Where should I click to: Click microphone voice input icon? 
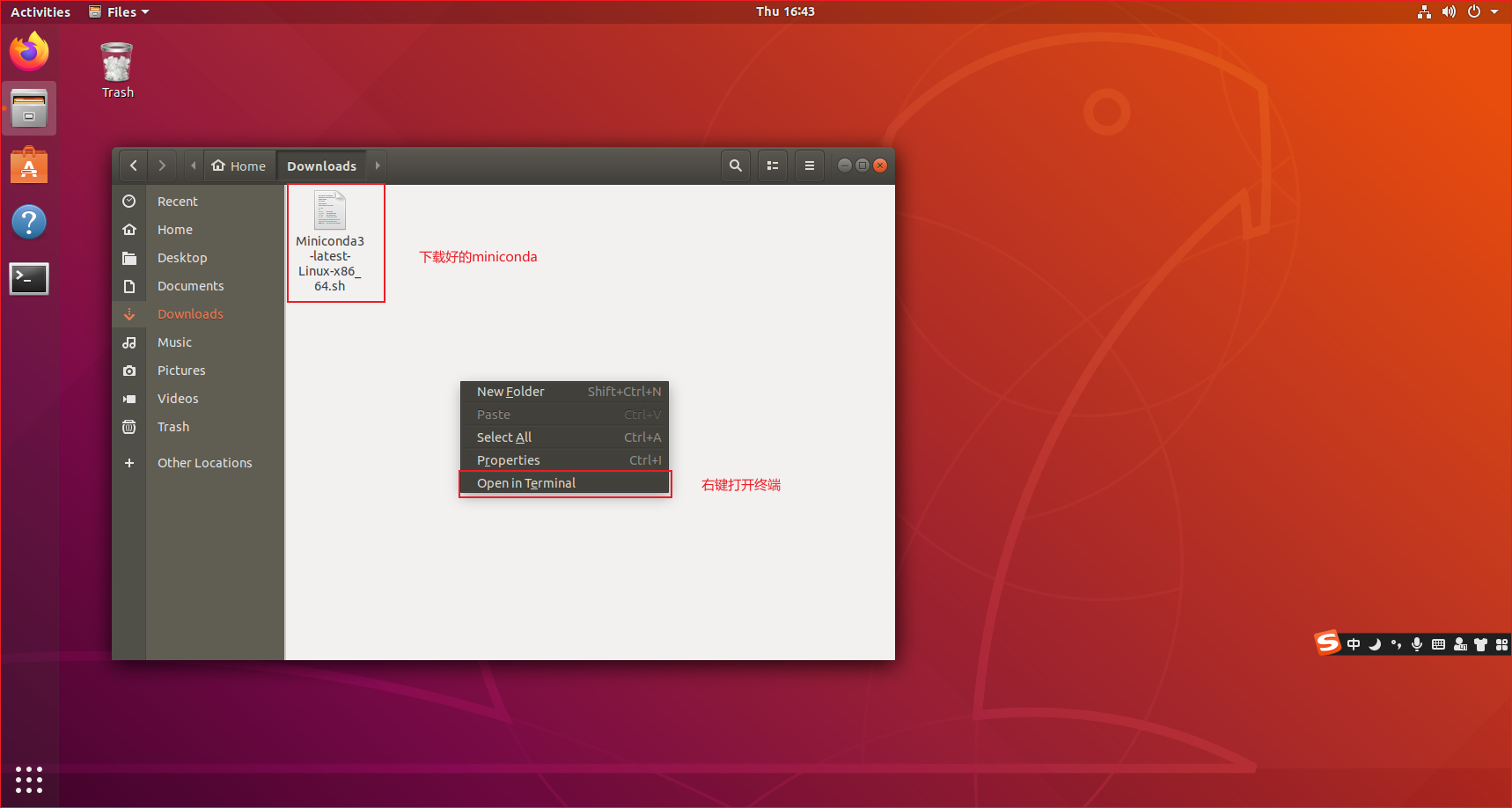(x=1417, y=644)
